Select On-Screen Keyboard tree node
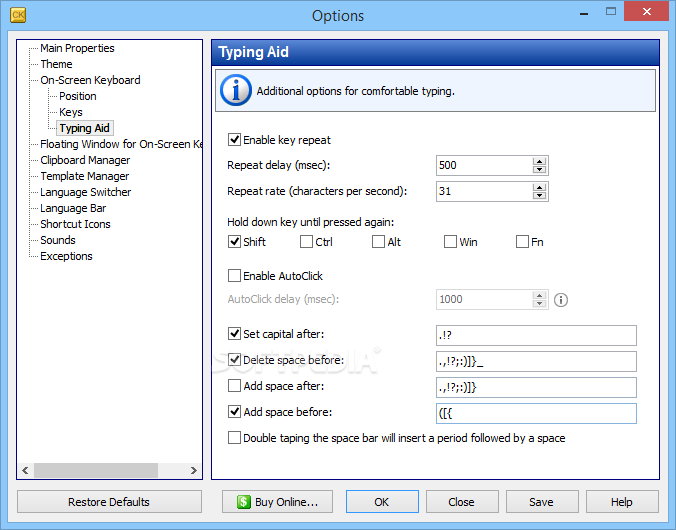Image resolution: width=676 pixels, height=530 pixels. (90, 80)
